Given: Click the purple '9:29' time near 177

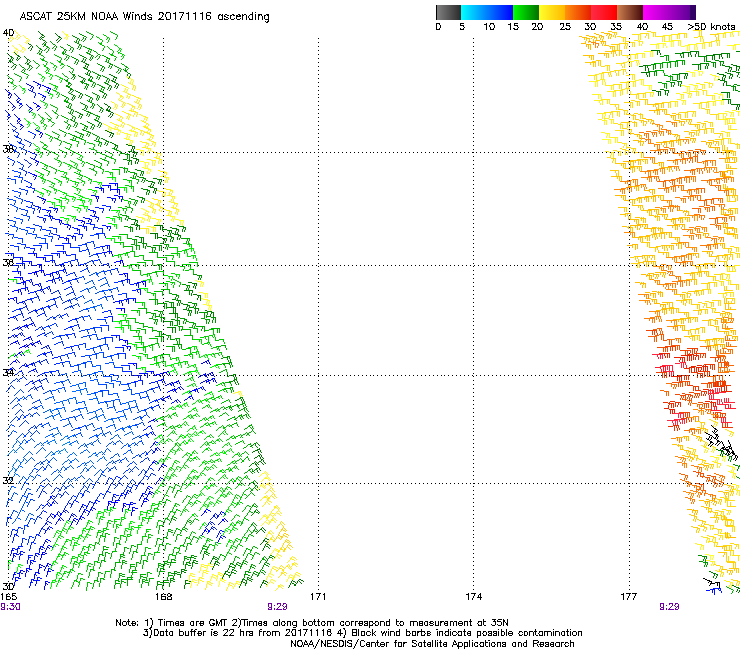Looking at the screenshot, I should point(669,607).
